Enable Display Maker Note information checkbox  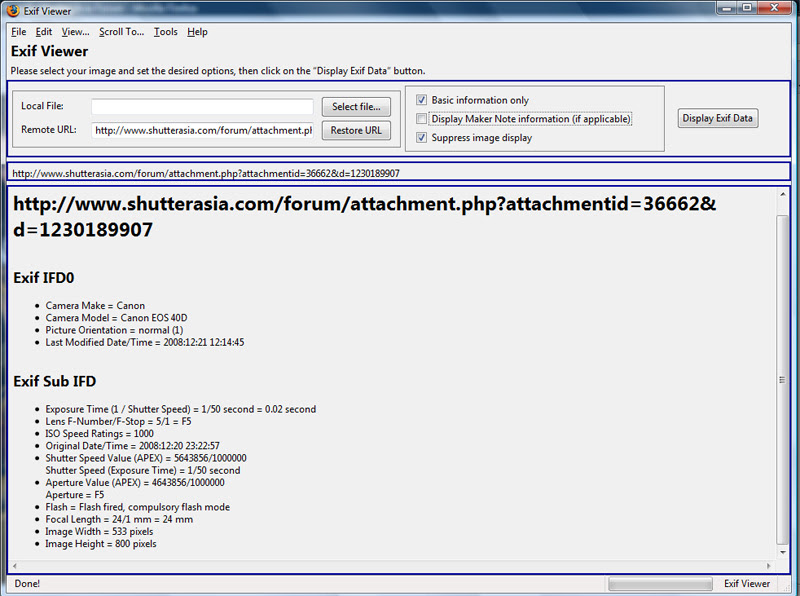click(421, 119)
